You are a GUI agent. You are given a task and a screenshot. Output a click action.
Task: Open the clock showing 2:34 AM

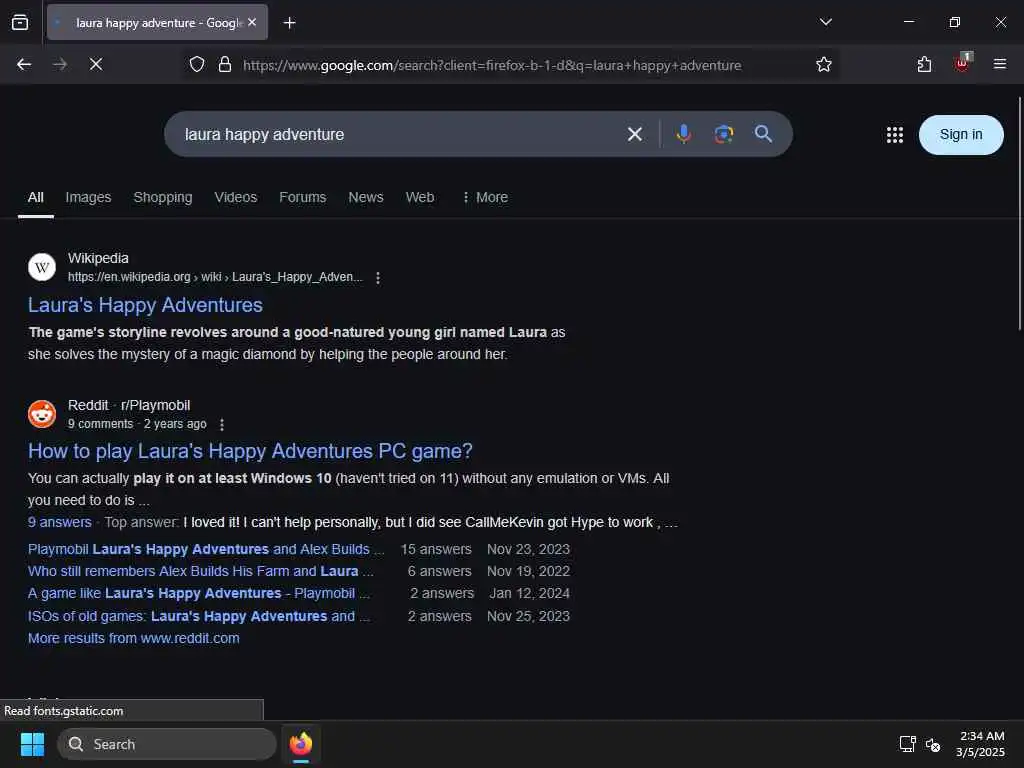pyautogui.click(x=980, y=744)
